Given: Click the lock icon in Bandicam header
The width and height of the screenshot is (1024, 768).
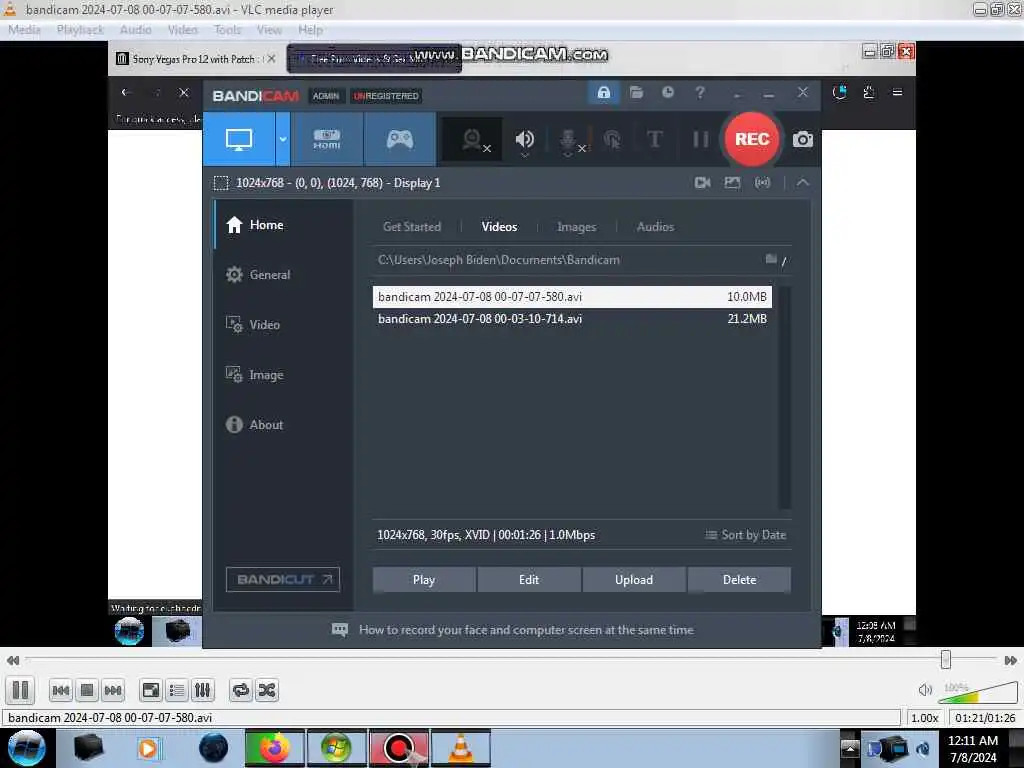Looking at the screenshot, I should coord(604,92).
